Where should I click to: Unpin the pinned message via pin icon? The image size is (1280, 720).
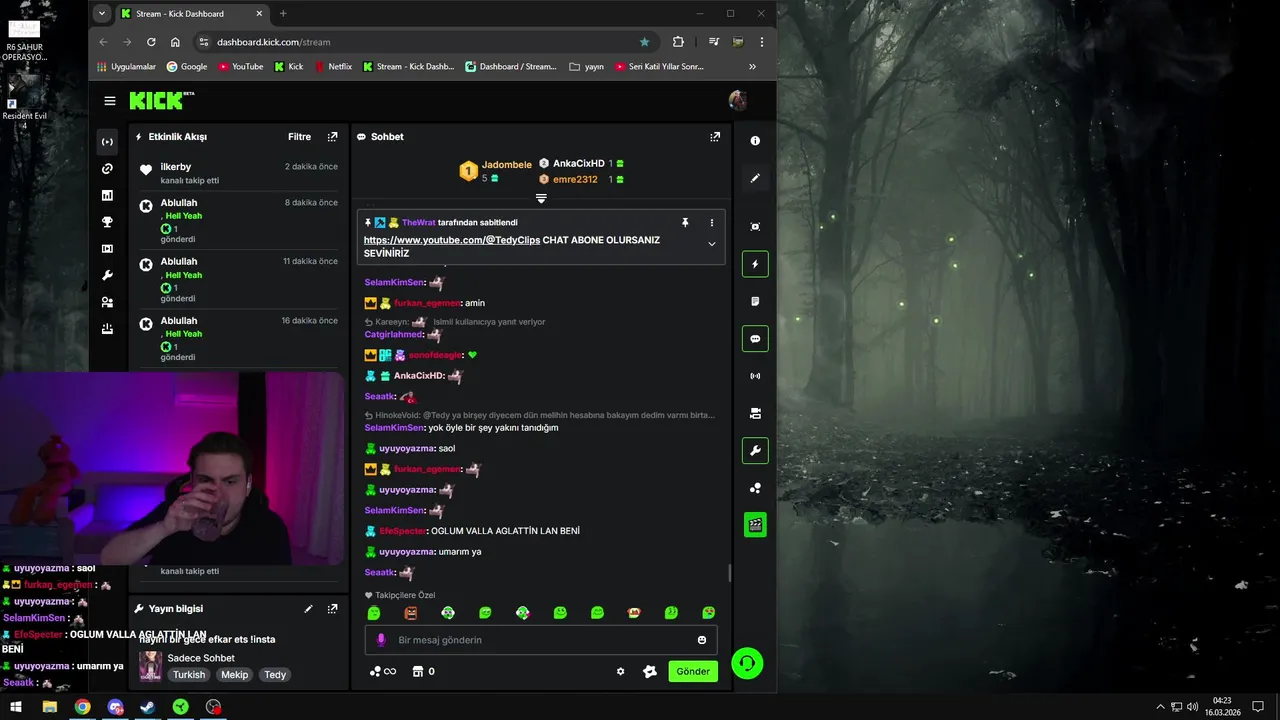685,223
